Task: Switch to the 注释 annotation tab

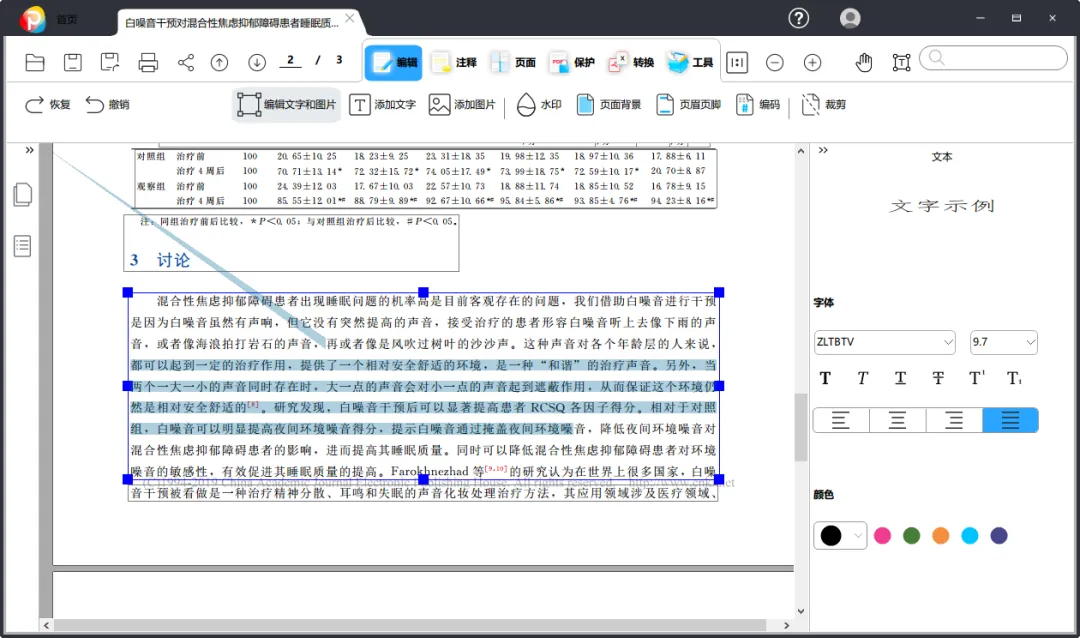Action: coord(454,63)
